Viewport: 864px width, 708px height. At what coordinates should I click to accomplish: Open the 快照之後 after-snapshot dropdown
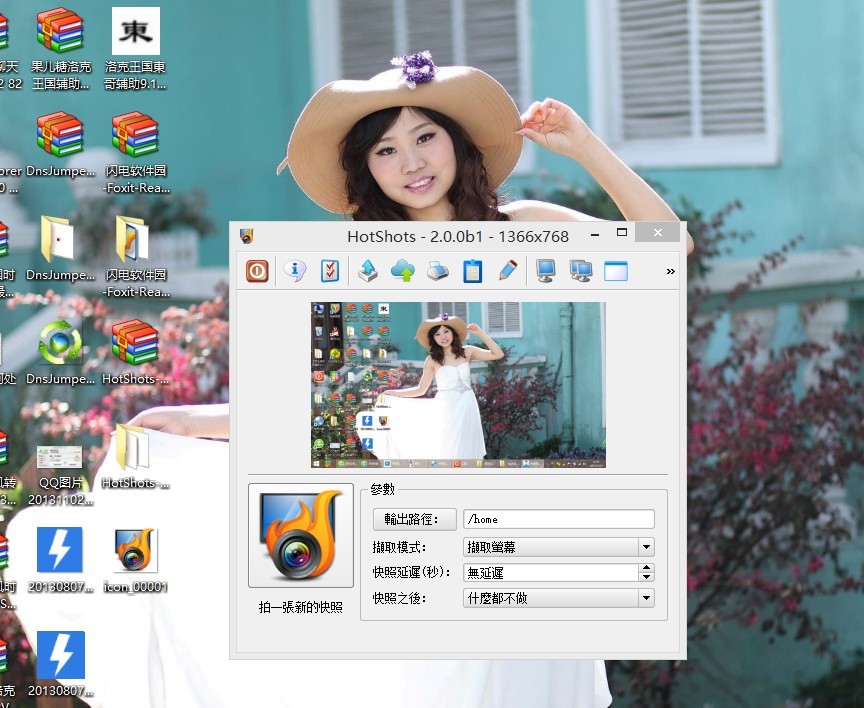coord(559,598)
